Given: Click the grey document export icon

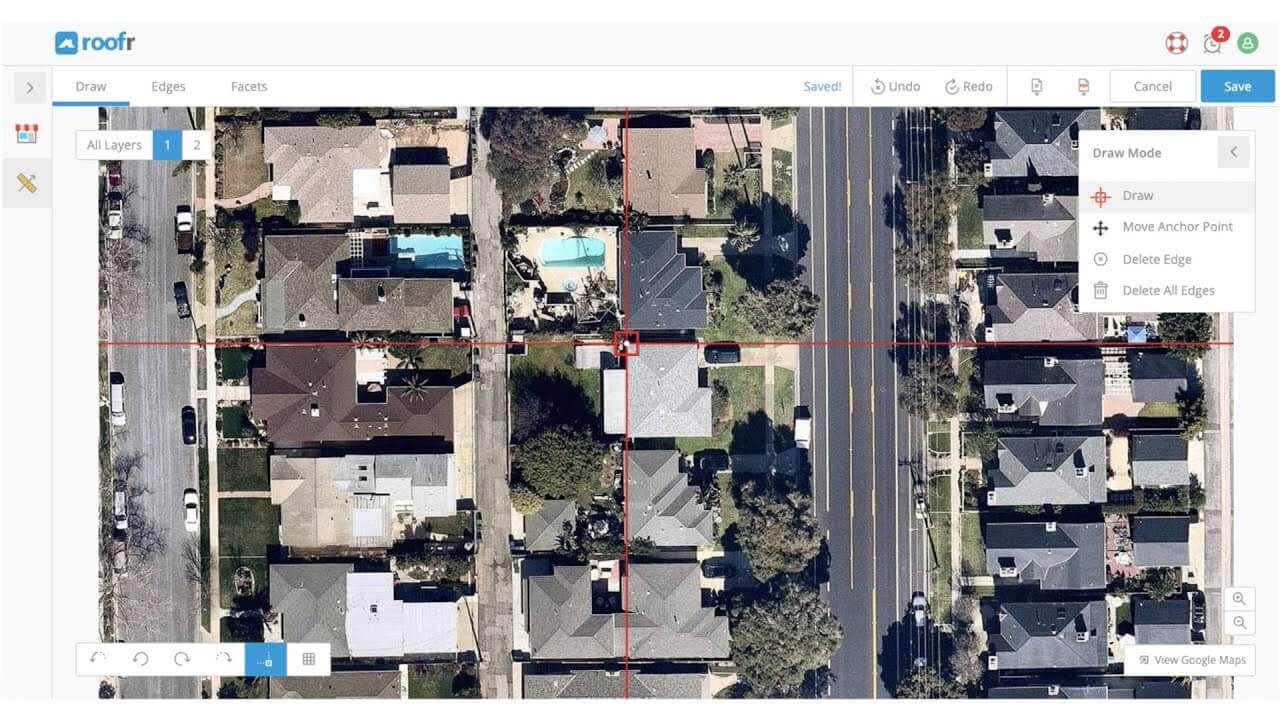Looking at the screenshot, I should (1036, 87).
